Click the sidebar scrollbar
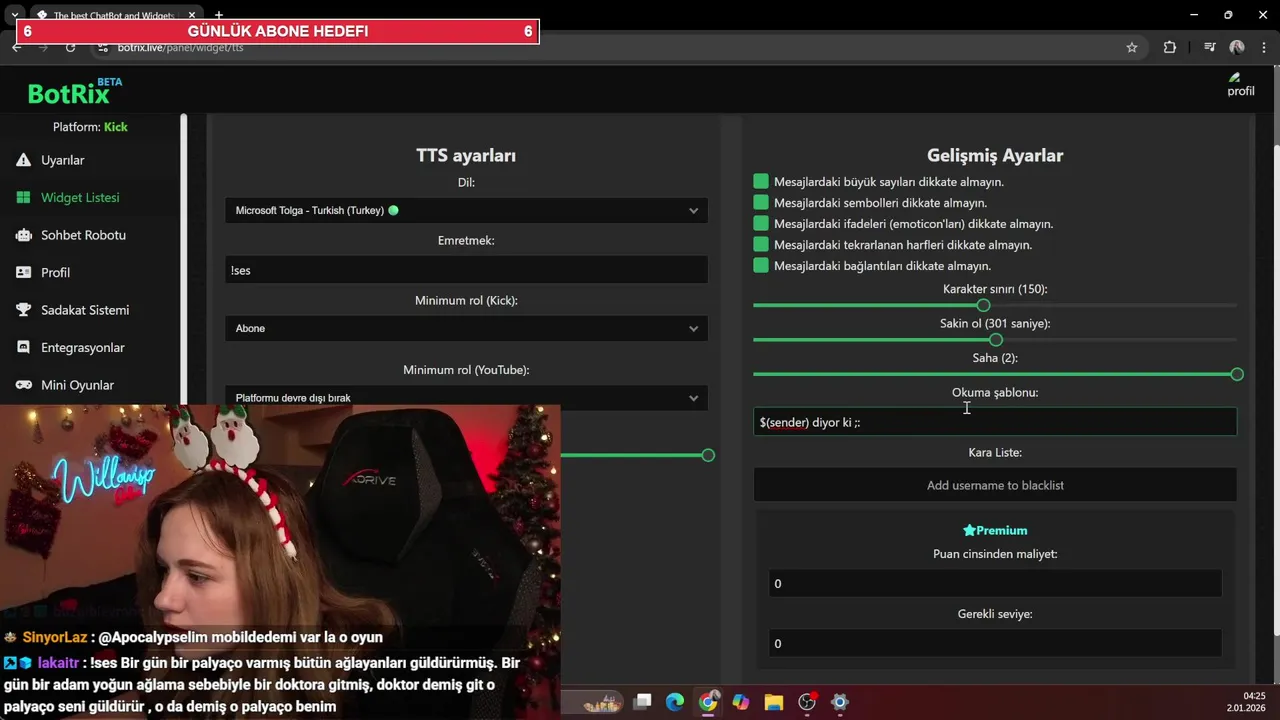 [x=184, y=260]
